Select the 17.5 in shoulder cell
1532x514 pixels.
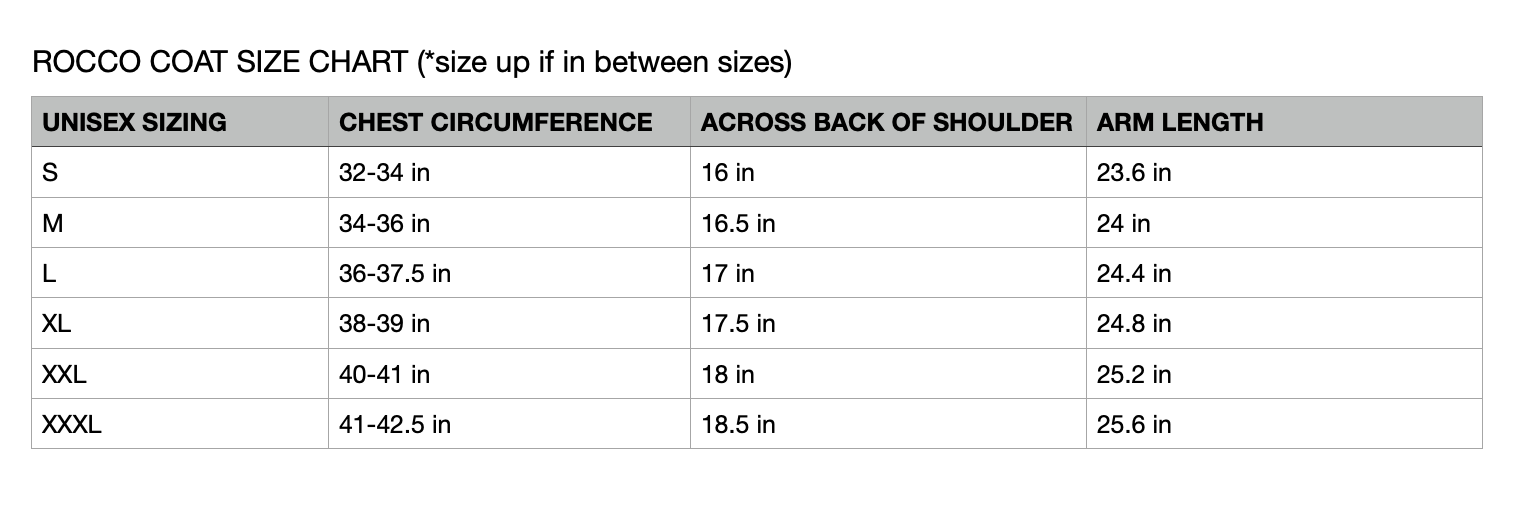click(x=738, y=324)
